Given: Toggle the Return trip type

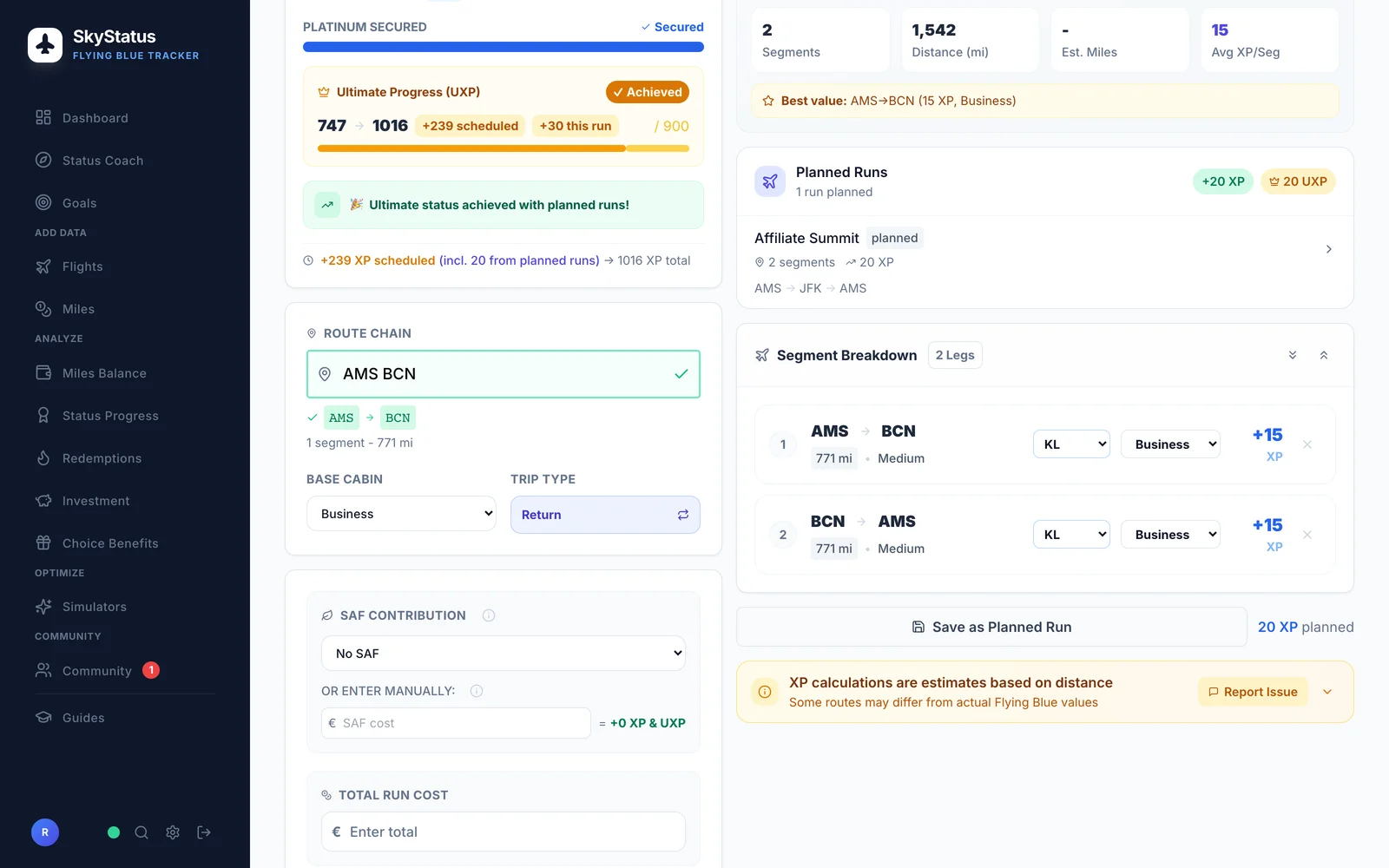Looking at the screenshot, I should tap(605, 515).
